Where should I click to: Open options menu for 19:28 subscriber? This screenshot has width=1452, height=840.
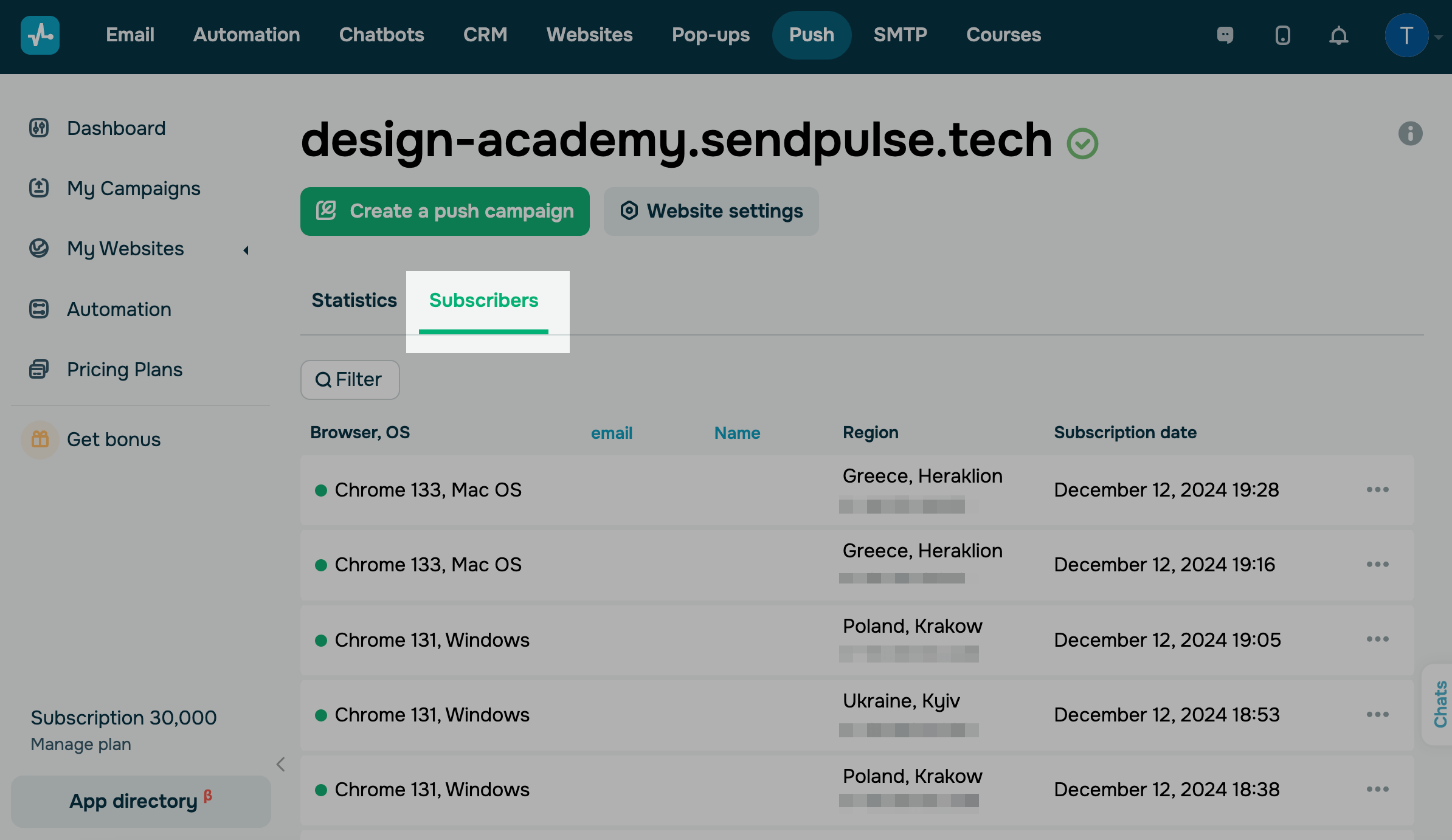click(1377, 489)
